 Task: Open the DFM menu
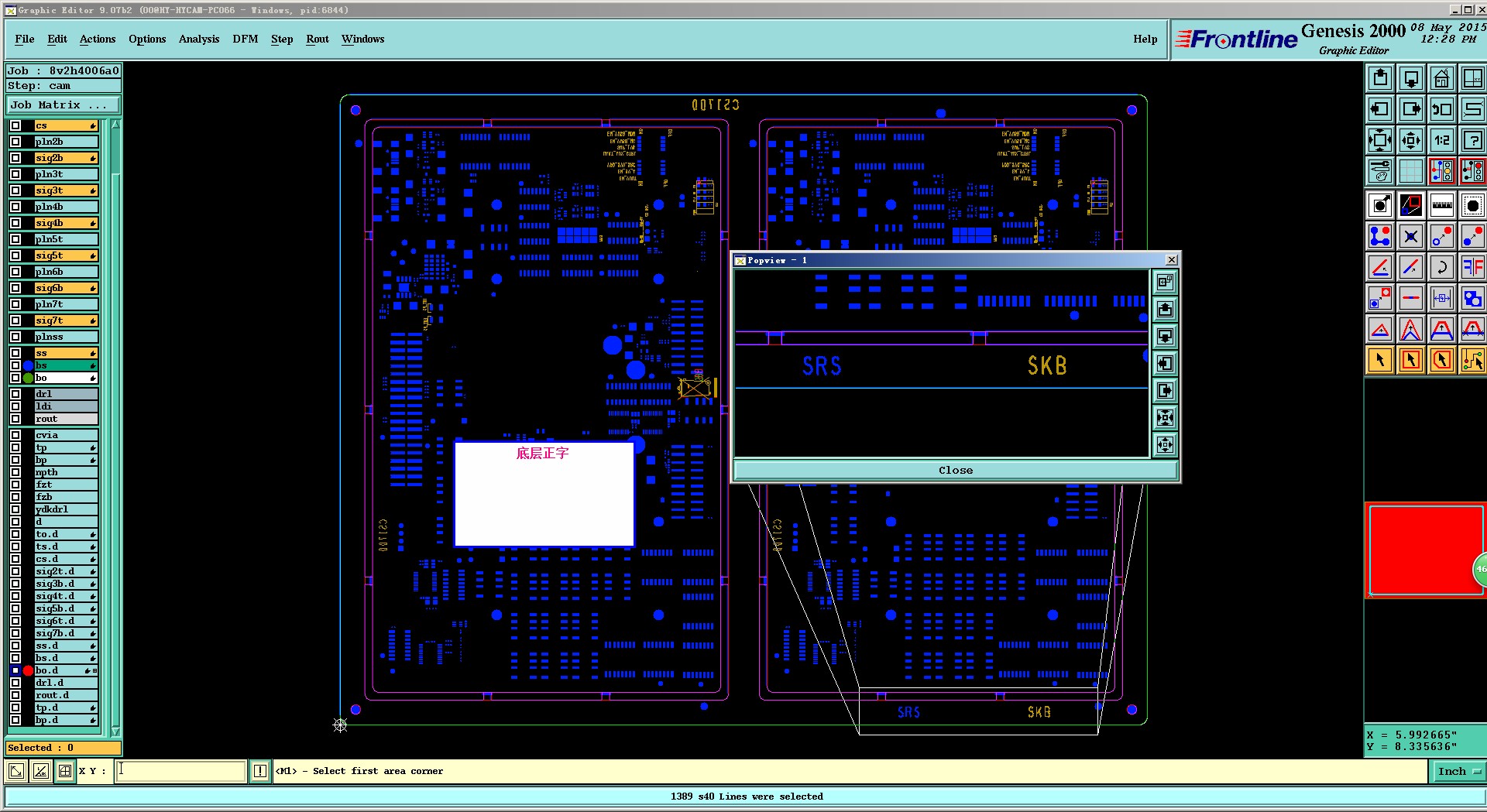click(x=246, y=39)
